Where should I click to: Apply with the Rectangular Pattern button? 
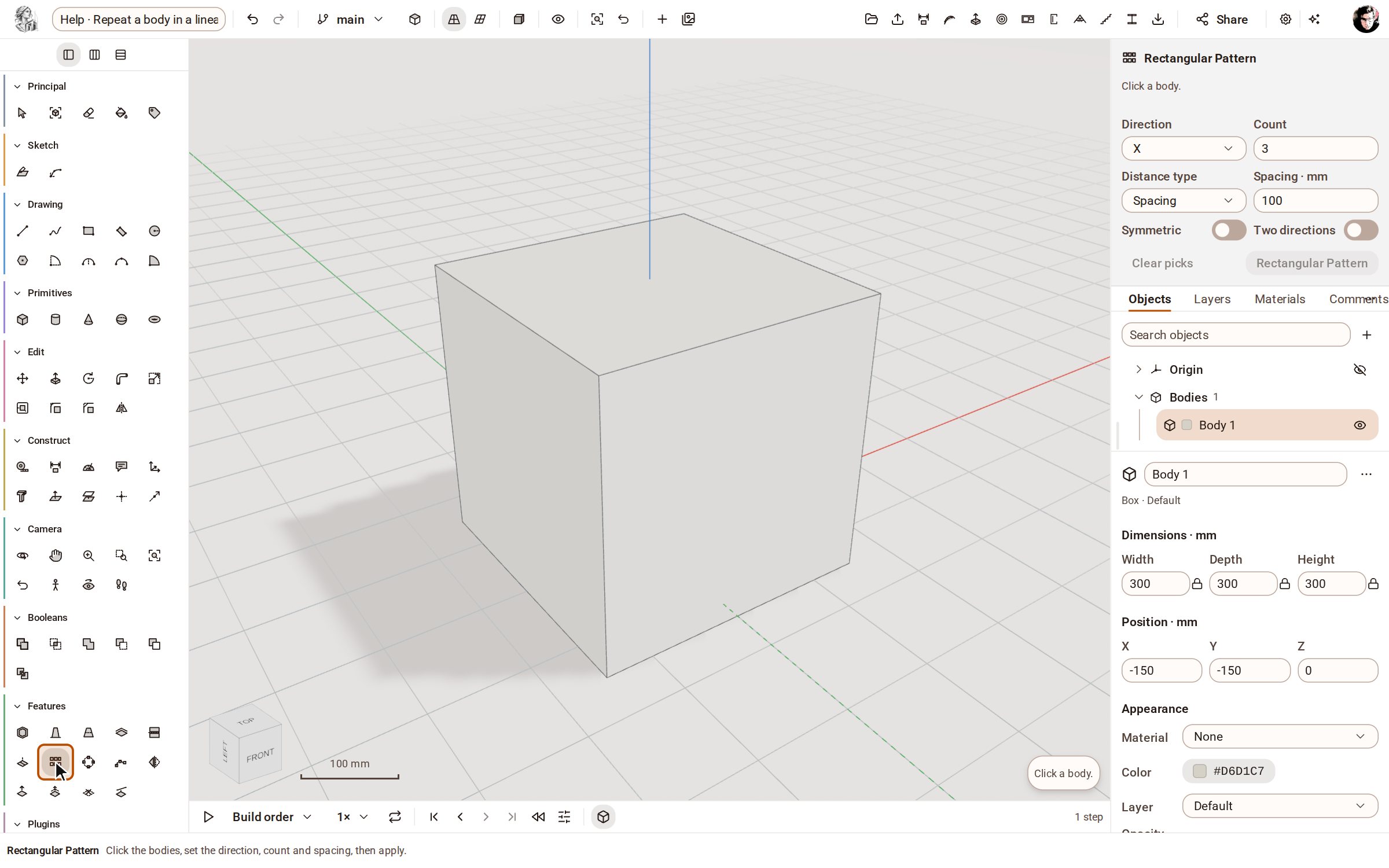coord(1311,263)
